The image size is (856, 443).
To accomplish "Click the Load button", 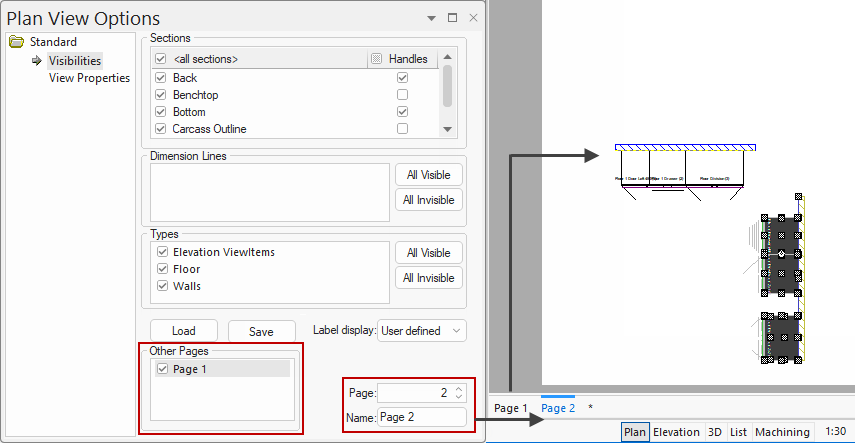I will pos(183,331).
